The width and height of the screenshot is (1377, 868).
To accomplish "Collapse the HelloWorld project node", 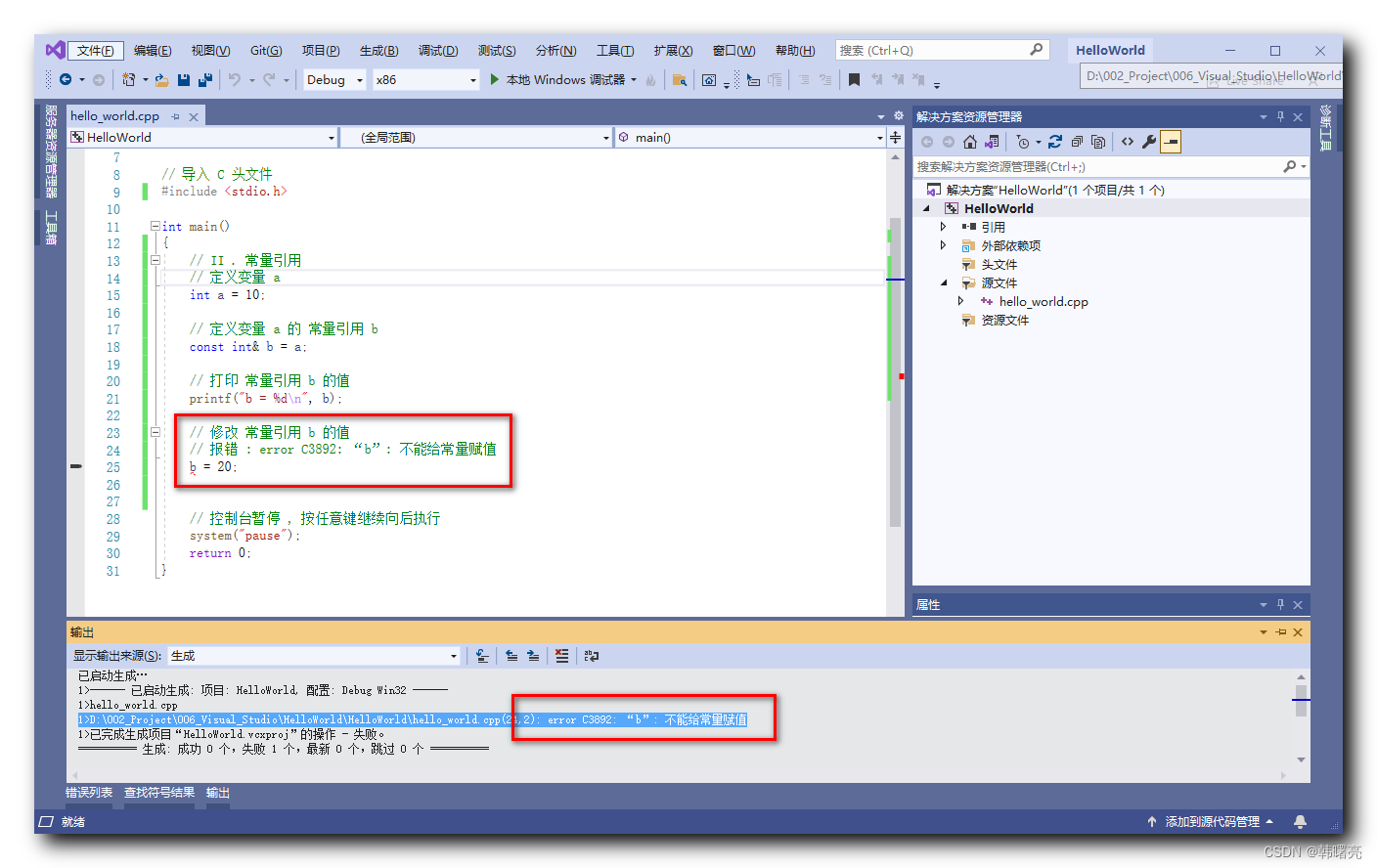I will tap(926, 208).
